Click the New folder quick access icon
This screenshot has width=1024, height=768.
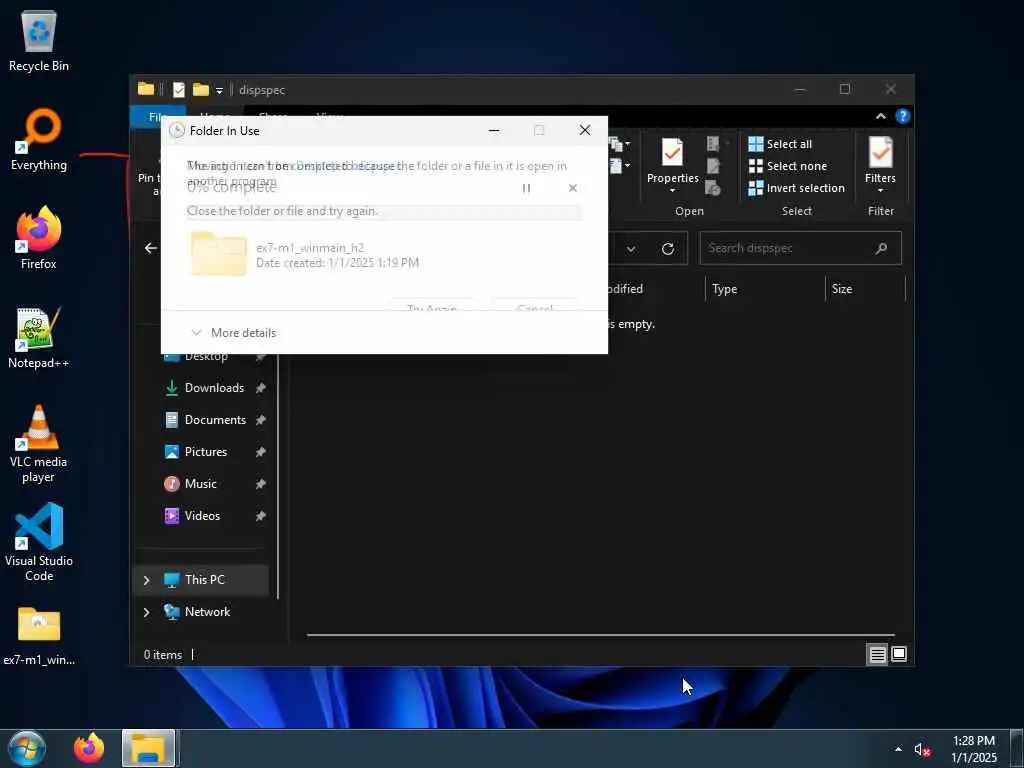coord(200,89)
